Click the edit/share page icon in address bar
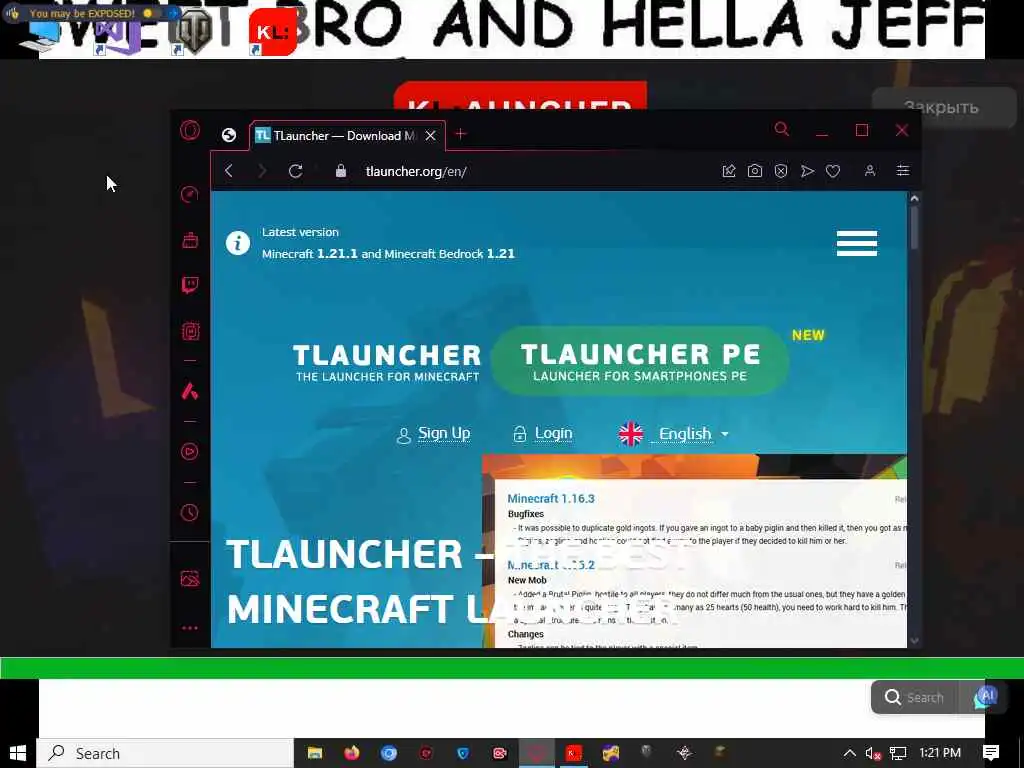 pos(729,171)
